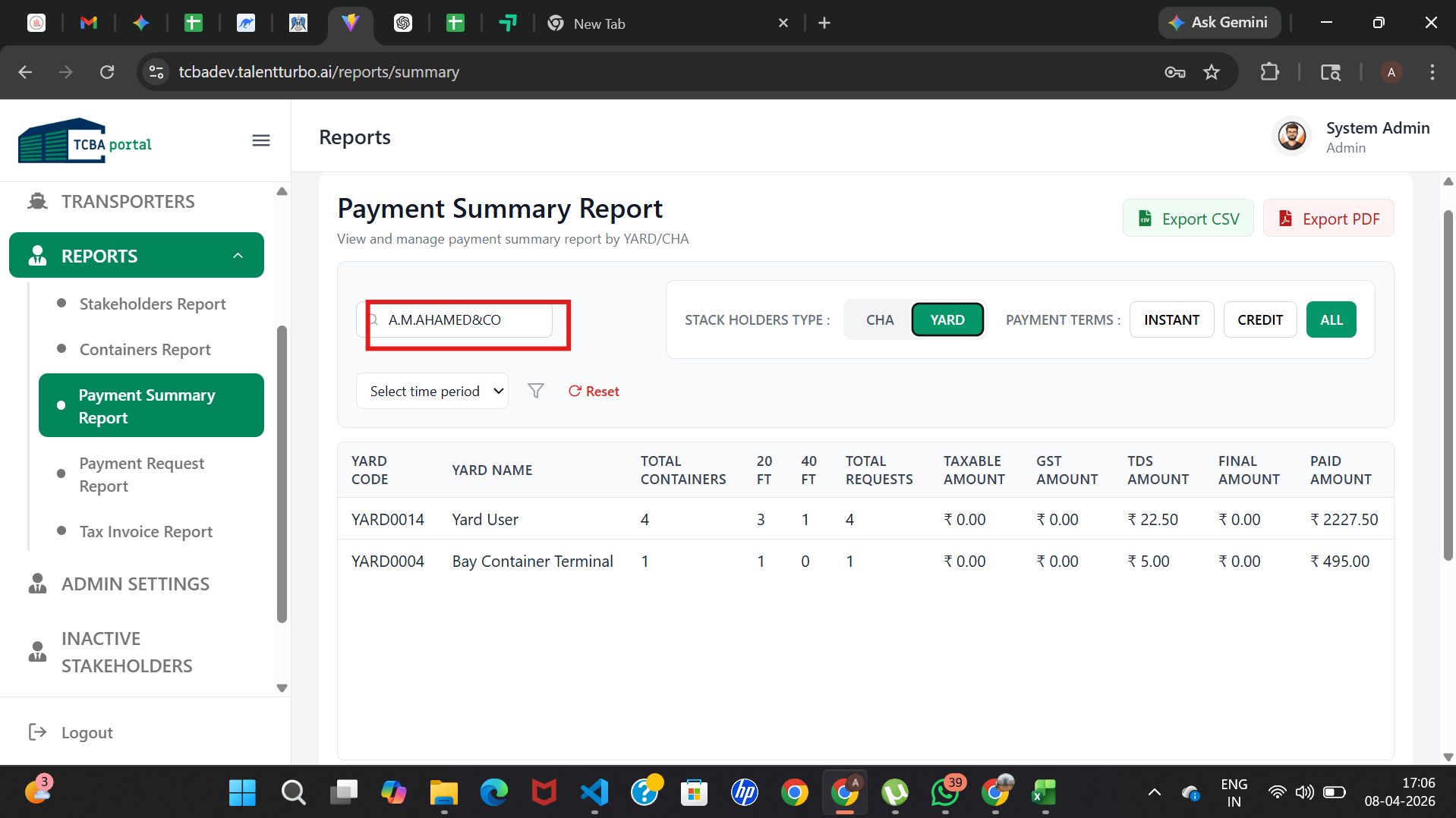Click Logout in the sidebar
Viewport: 1456px width, 818px height.
87,732
